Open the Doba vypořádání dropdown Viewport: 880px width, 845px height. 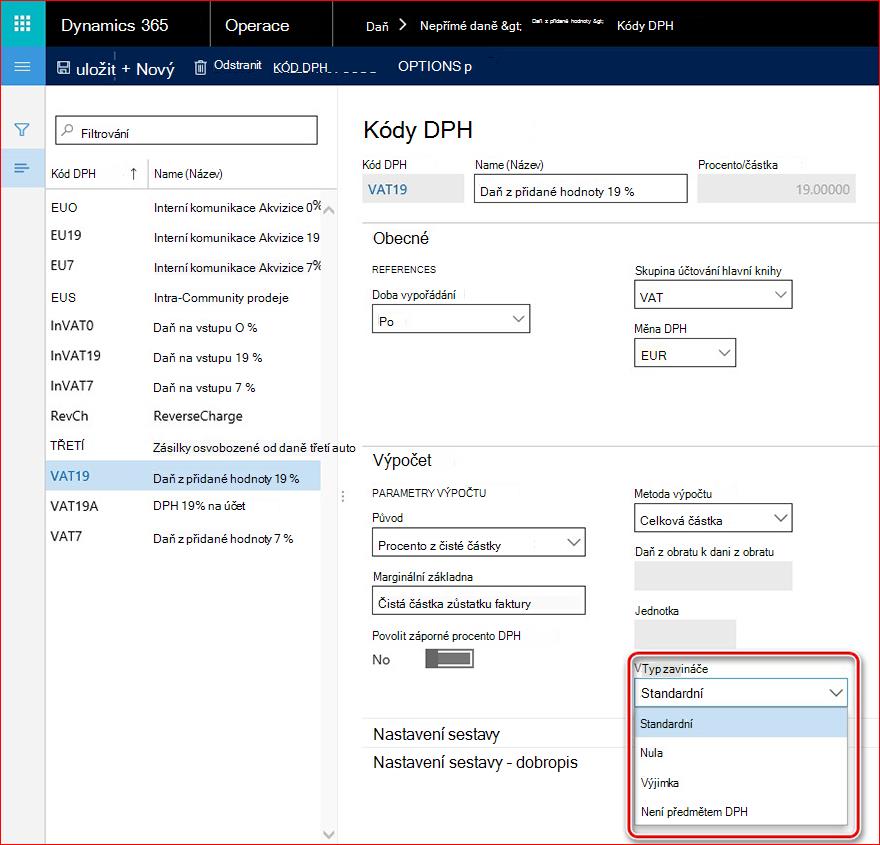coord(451,319)
